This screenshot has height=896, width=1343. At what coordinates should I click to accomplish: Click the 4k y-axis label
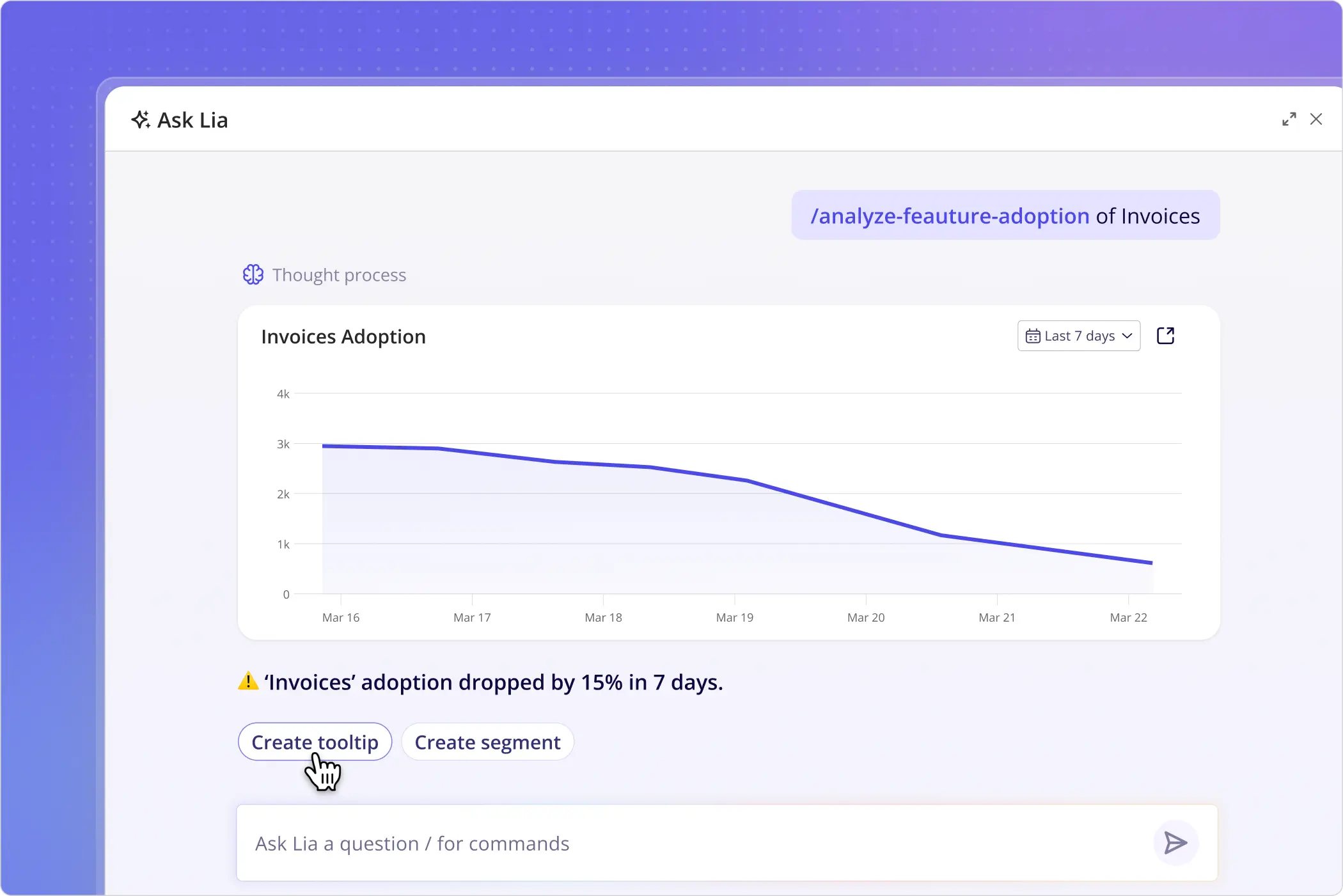(283, 394)
